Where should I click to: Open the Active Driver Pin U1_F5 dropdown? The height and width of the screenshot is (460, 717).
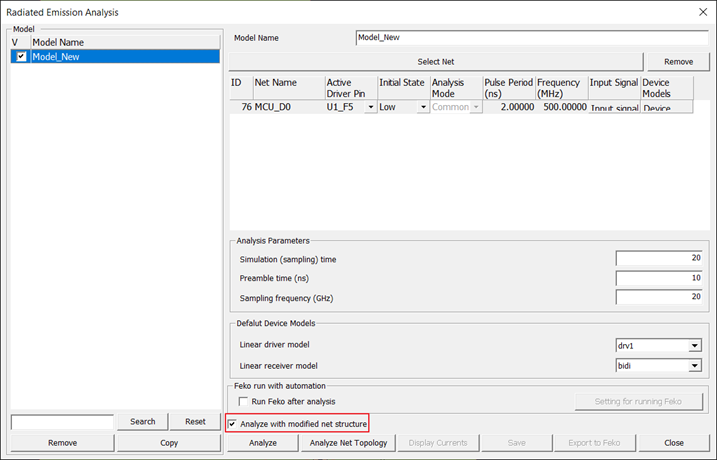(371, 107)
